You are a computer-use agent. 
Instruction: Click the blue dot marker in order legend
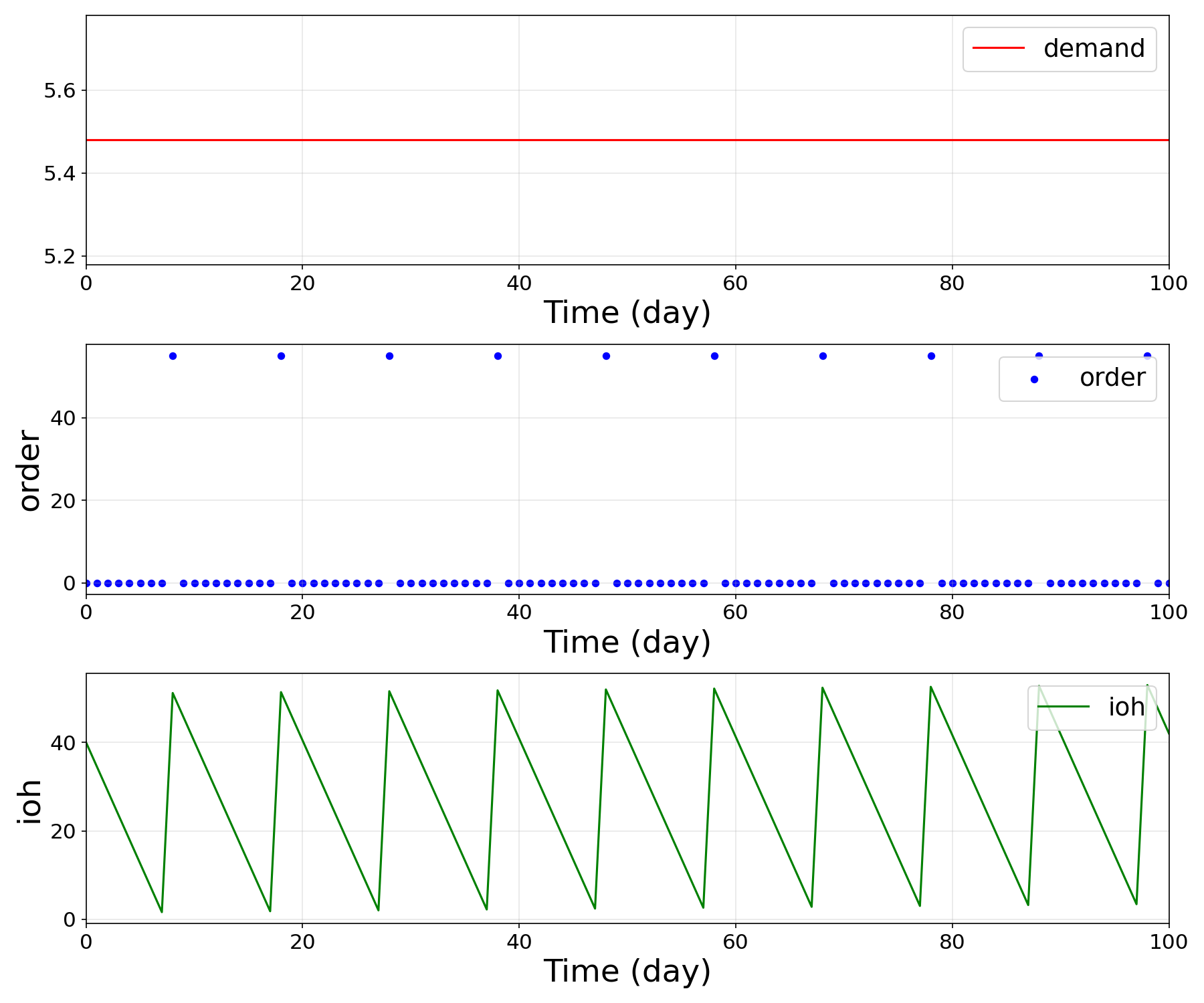(1034, 378)
